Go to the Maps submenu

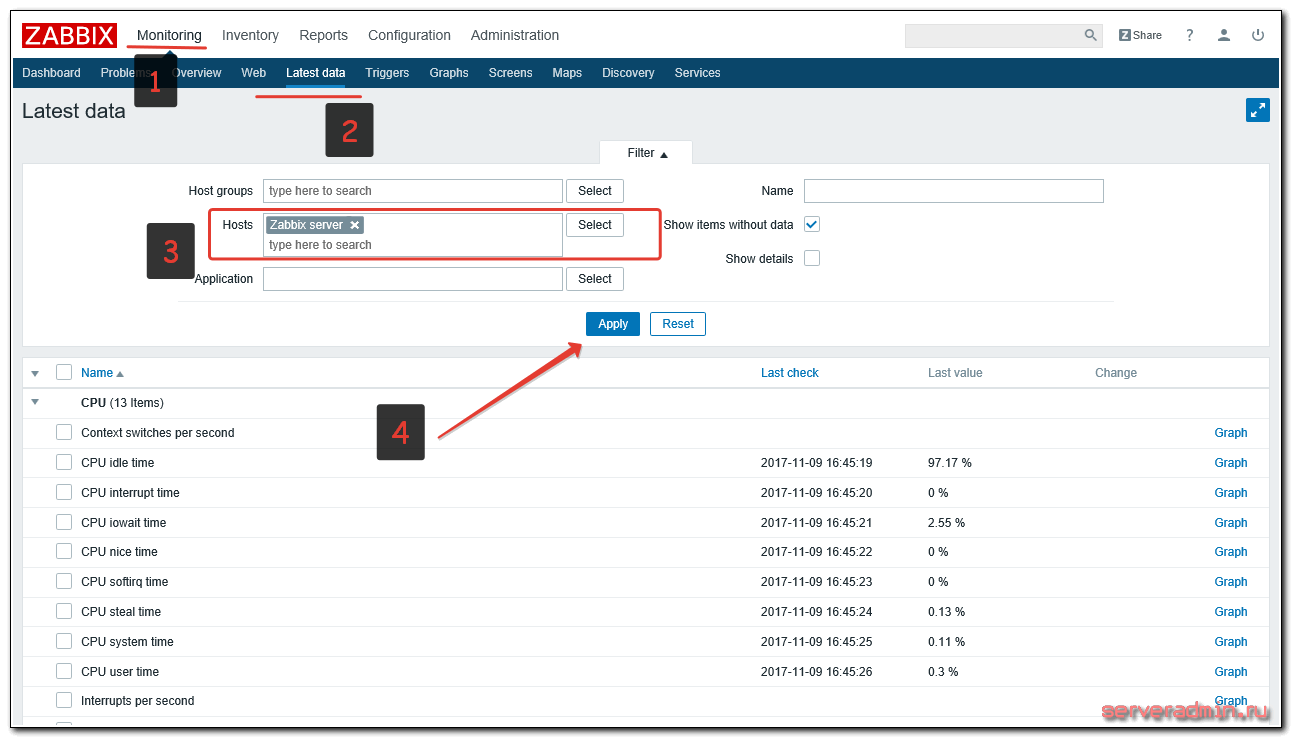coord(567,73)
